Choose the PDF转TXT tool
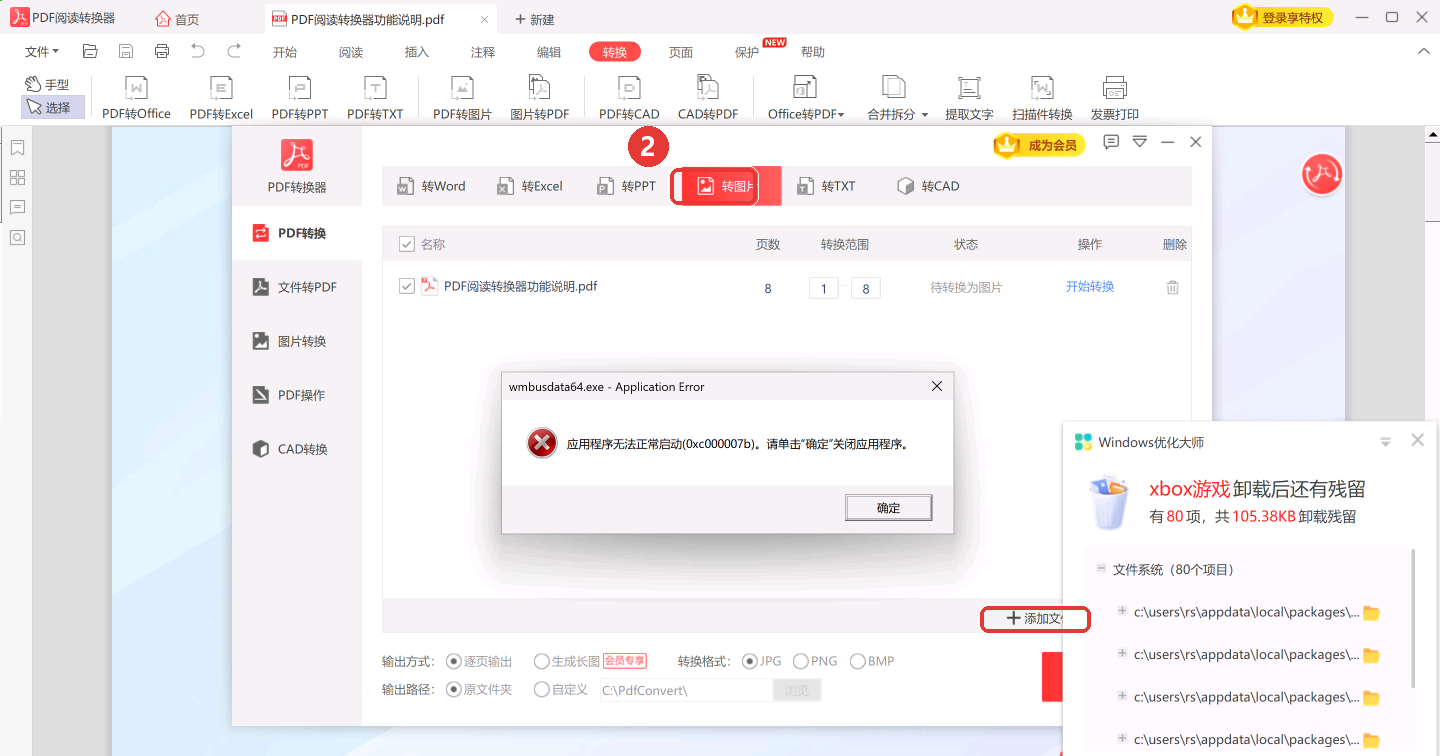1440x756 pixels. click(x=375, y=99)
